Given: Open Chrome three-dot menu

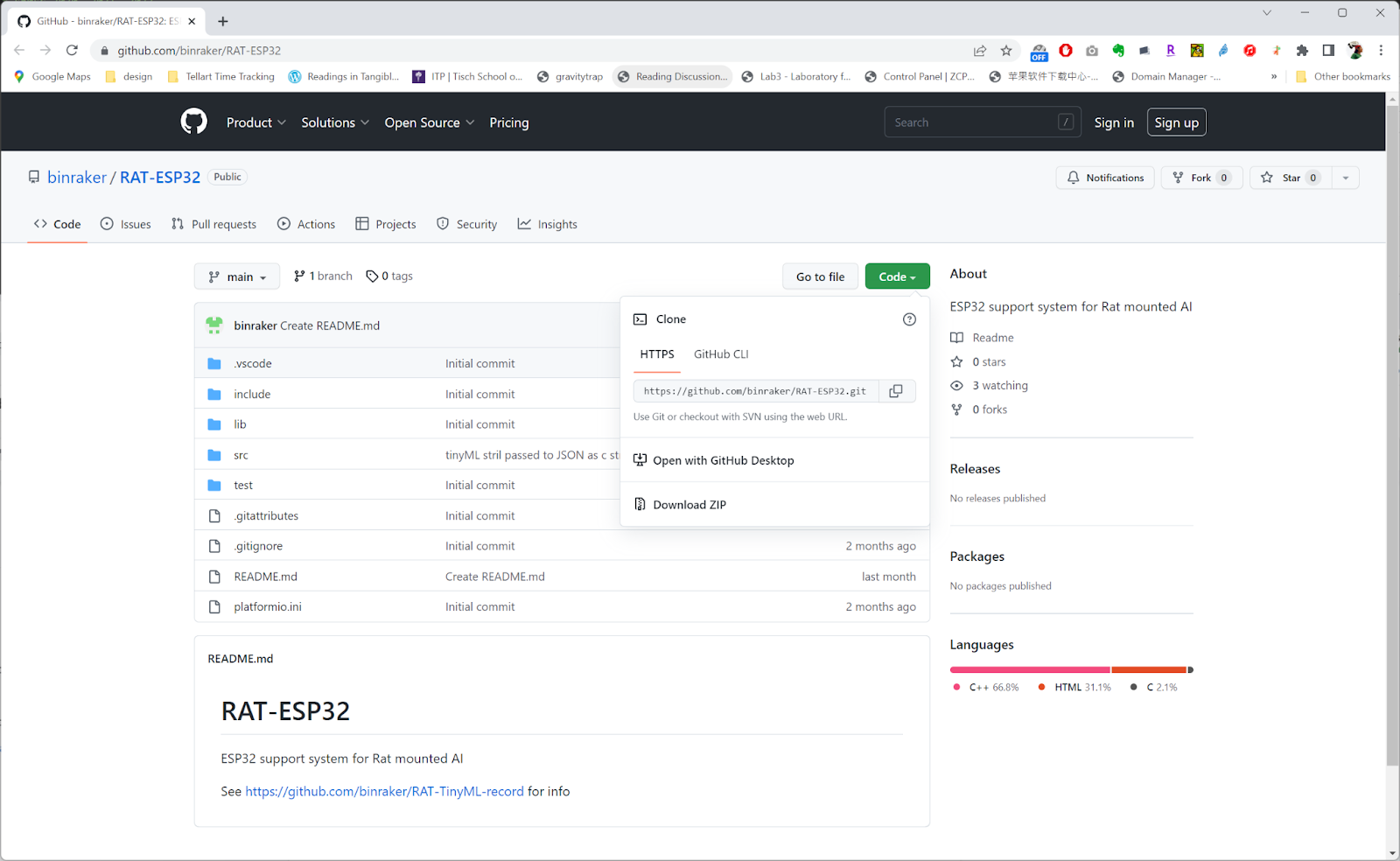Looking at the screenshot, I should [x=1381, y=51].
